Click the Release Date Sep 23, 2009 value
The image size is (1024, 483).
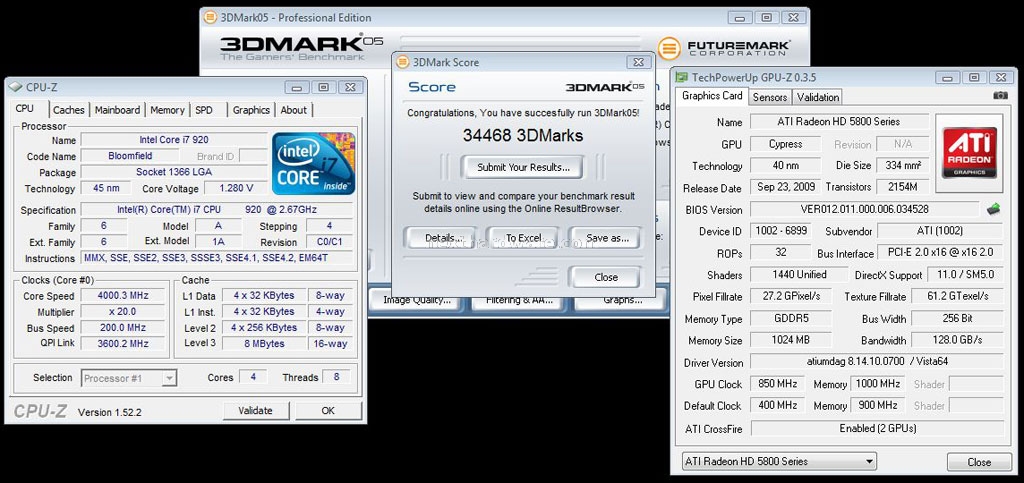(785, 187)
